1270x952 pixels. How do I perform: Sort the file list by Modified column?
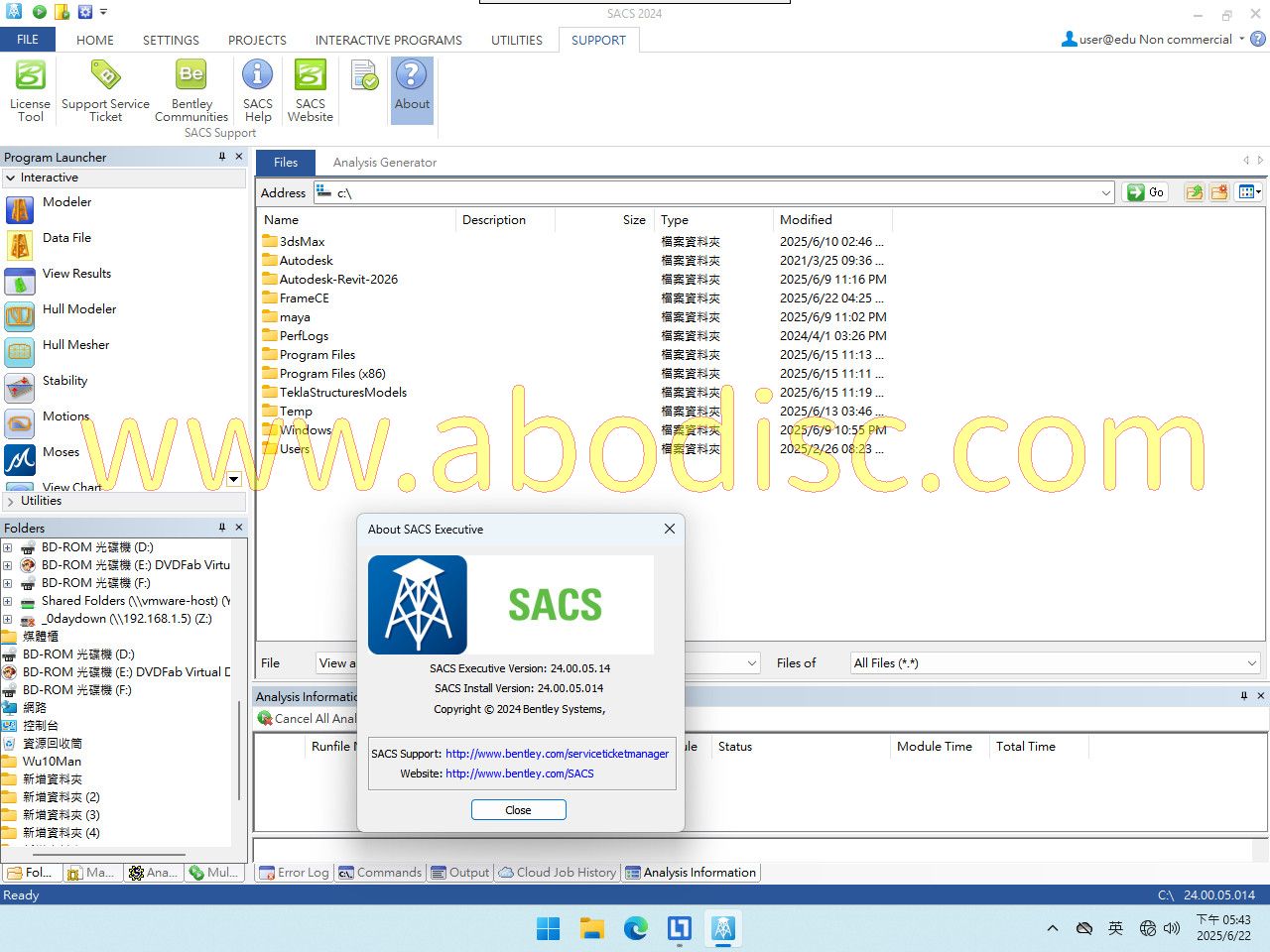(x=832, y=220)
